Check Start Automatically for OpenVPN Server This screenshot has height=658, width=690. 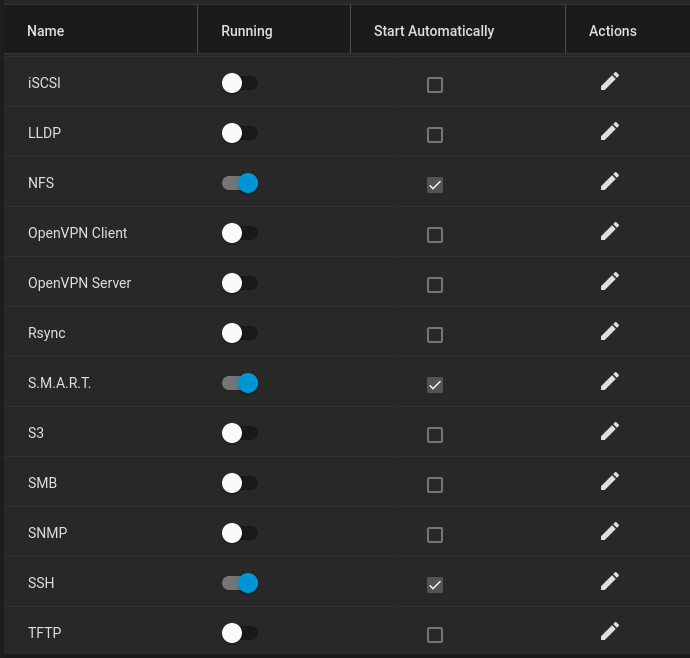[x=435, y=285]
